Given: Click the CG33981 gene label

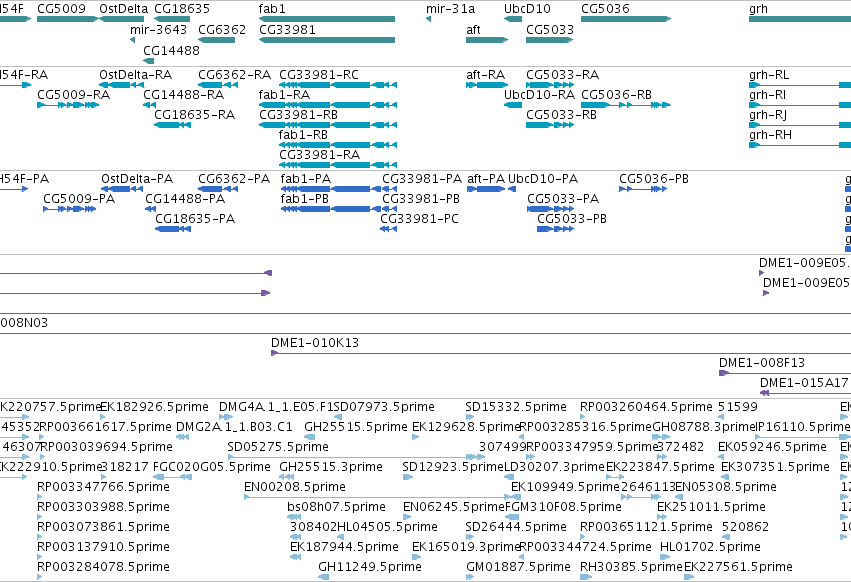Looking at the screenshot, I should tap(287, 29).
